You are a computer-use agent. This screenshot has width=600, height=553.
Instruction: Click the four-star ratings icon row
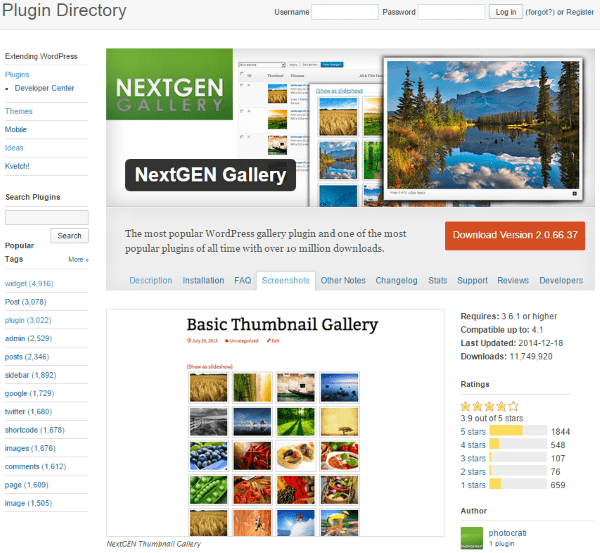[x=489, y=406]
